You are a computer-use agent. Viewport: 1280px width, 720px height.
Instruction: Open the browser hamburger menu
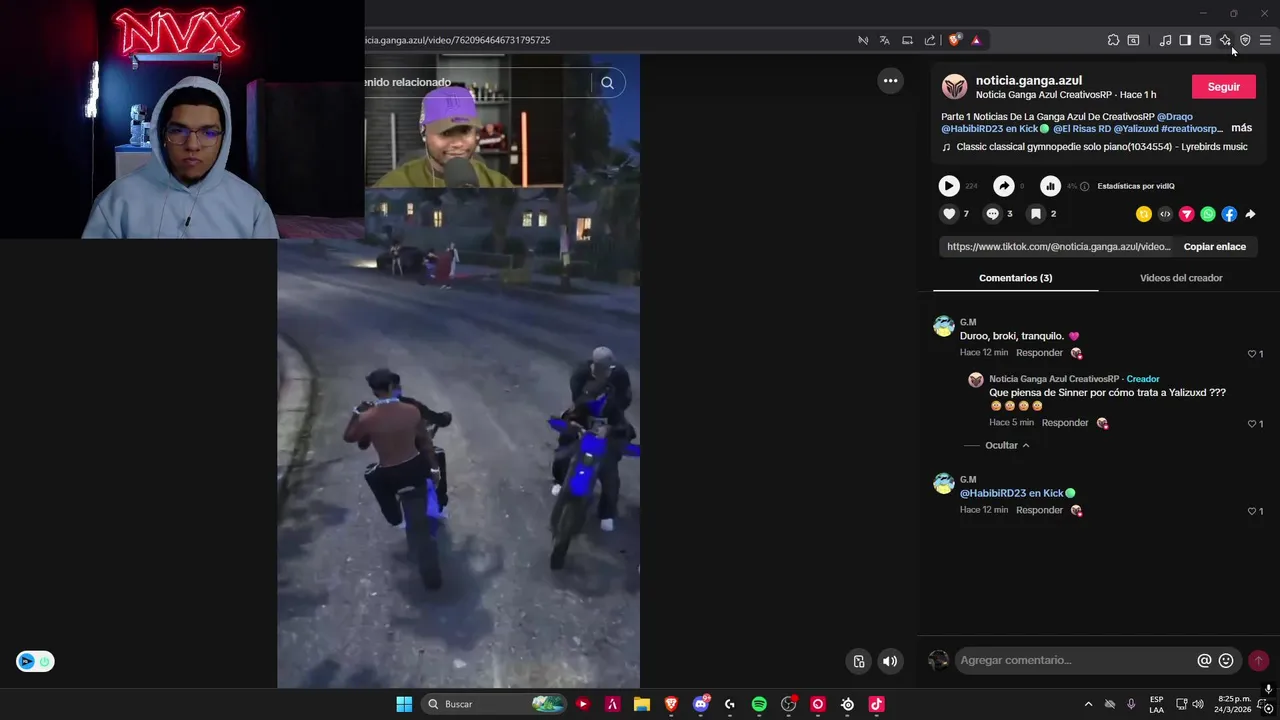pyautogui.click(x=1265, y=40)
